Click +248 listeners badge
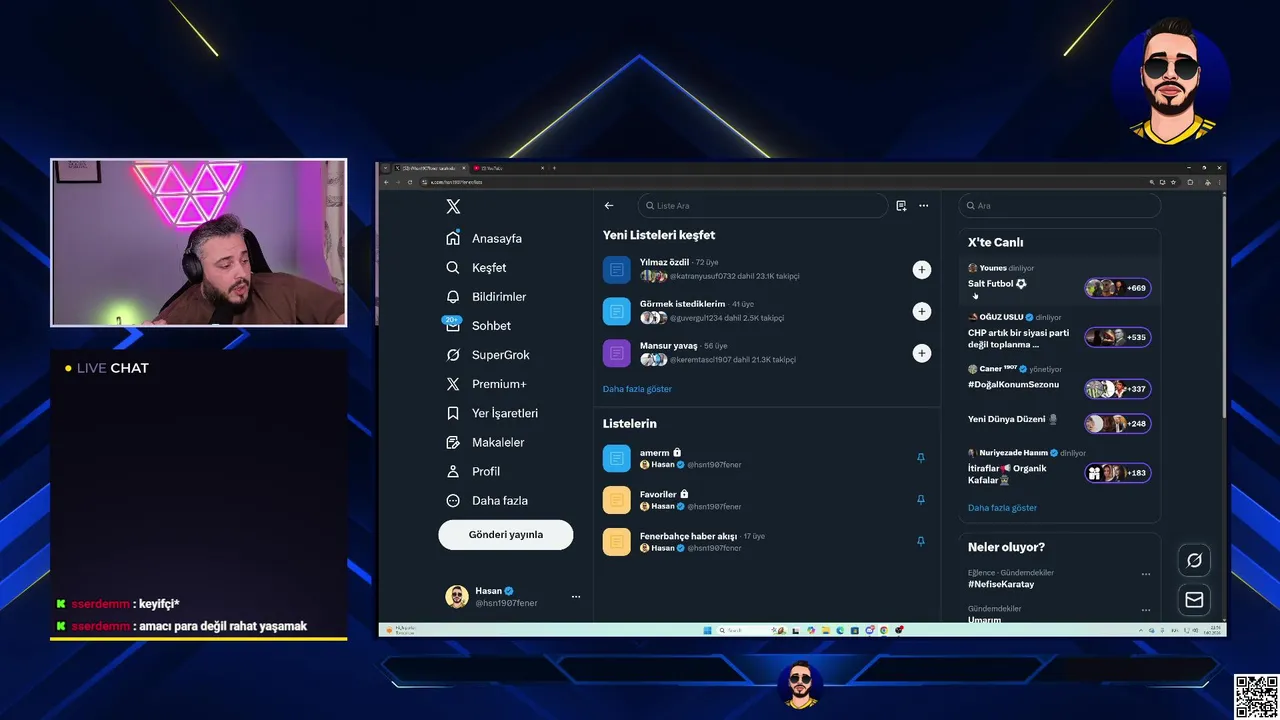Screen dimensions: 1280x720 (x=1118, y=424)
